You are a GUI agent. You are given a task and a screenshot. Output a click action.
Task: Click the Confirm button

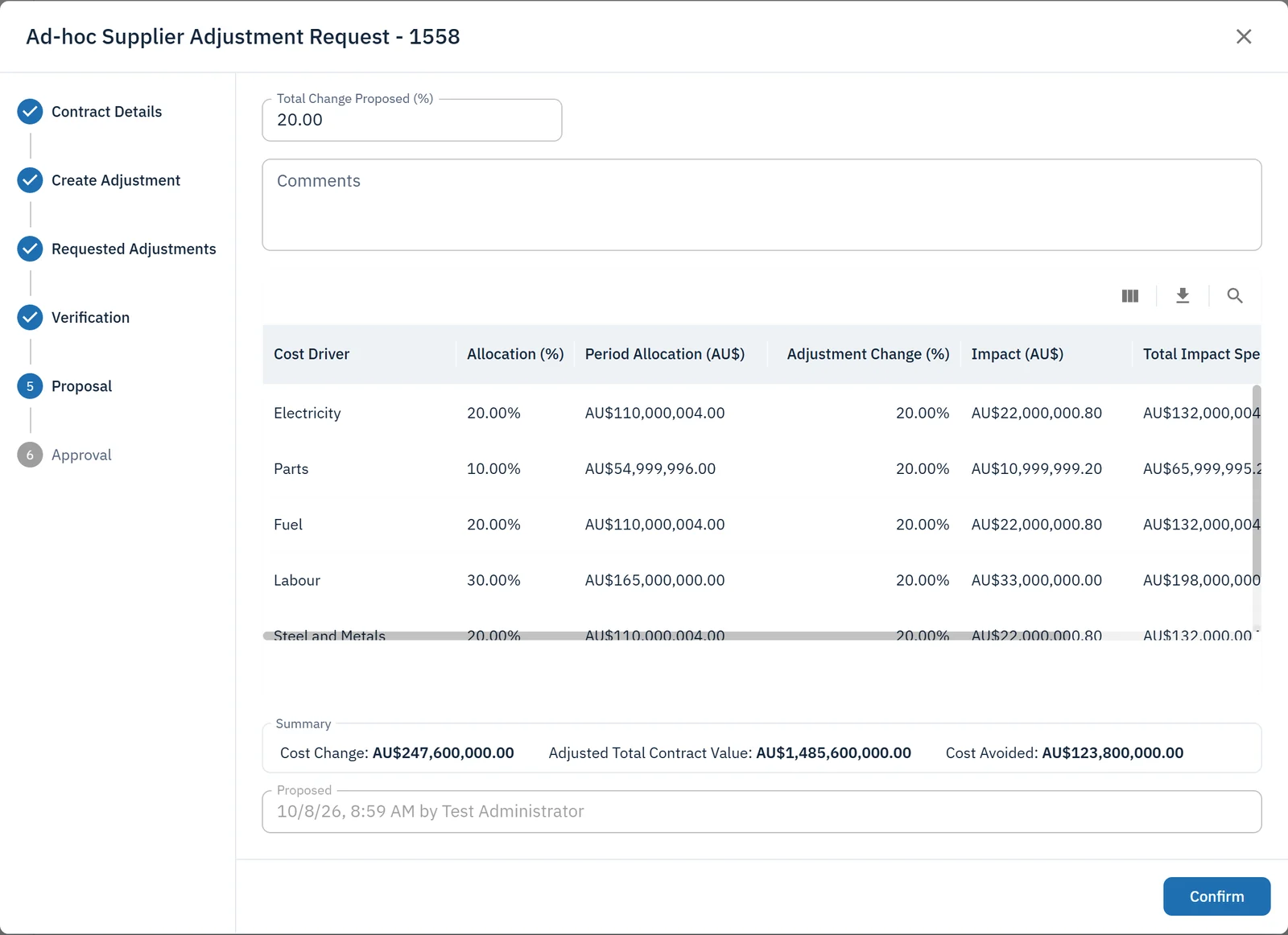pyautogui.click(x=1216, y=896)
